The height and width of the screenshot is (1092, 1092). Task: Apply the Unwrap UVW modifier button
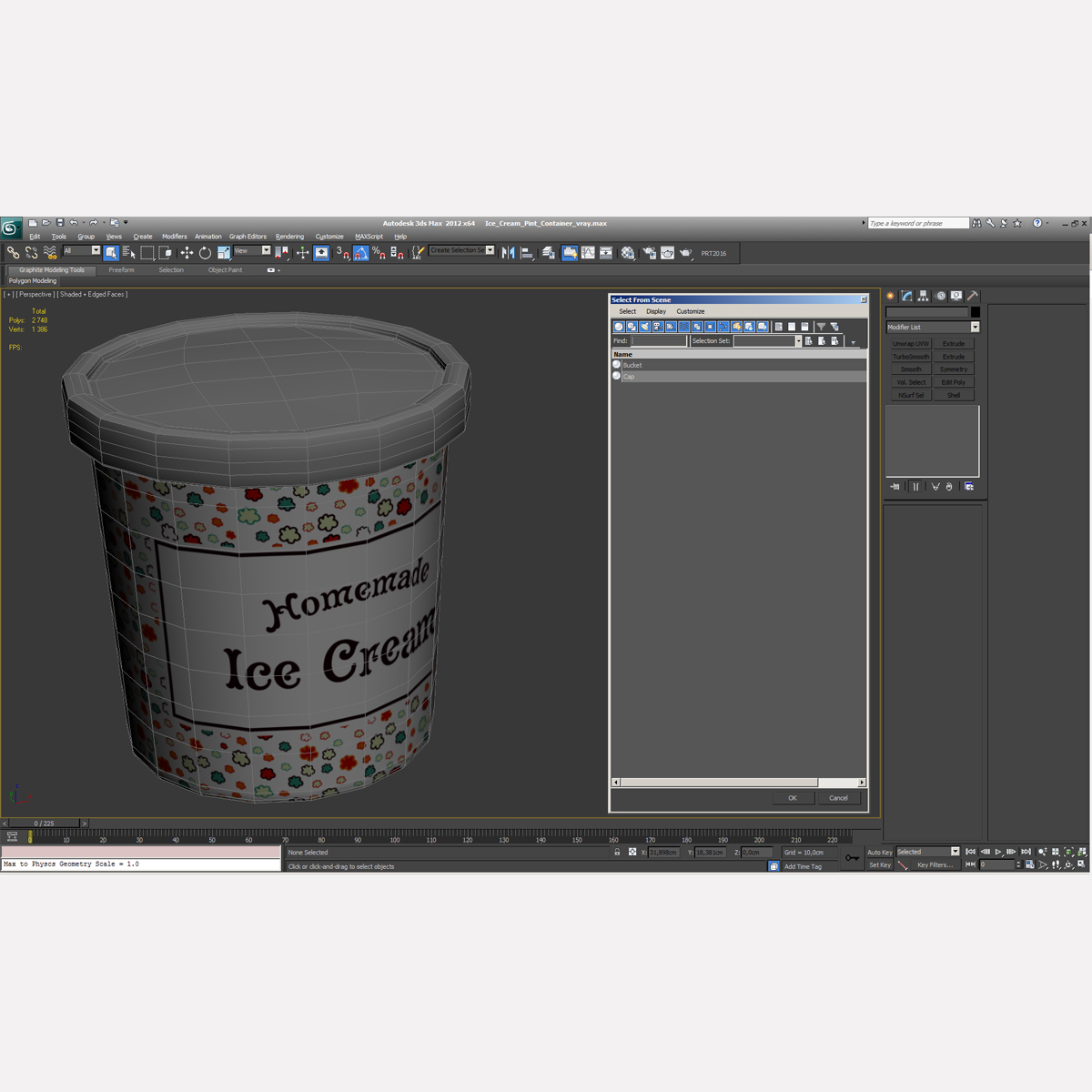click(x=911, y=344)
